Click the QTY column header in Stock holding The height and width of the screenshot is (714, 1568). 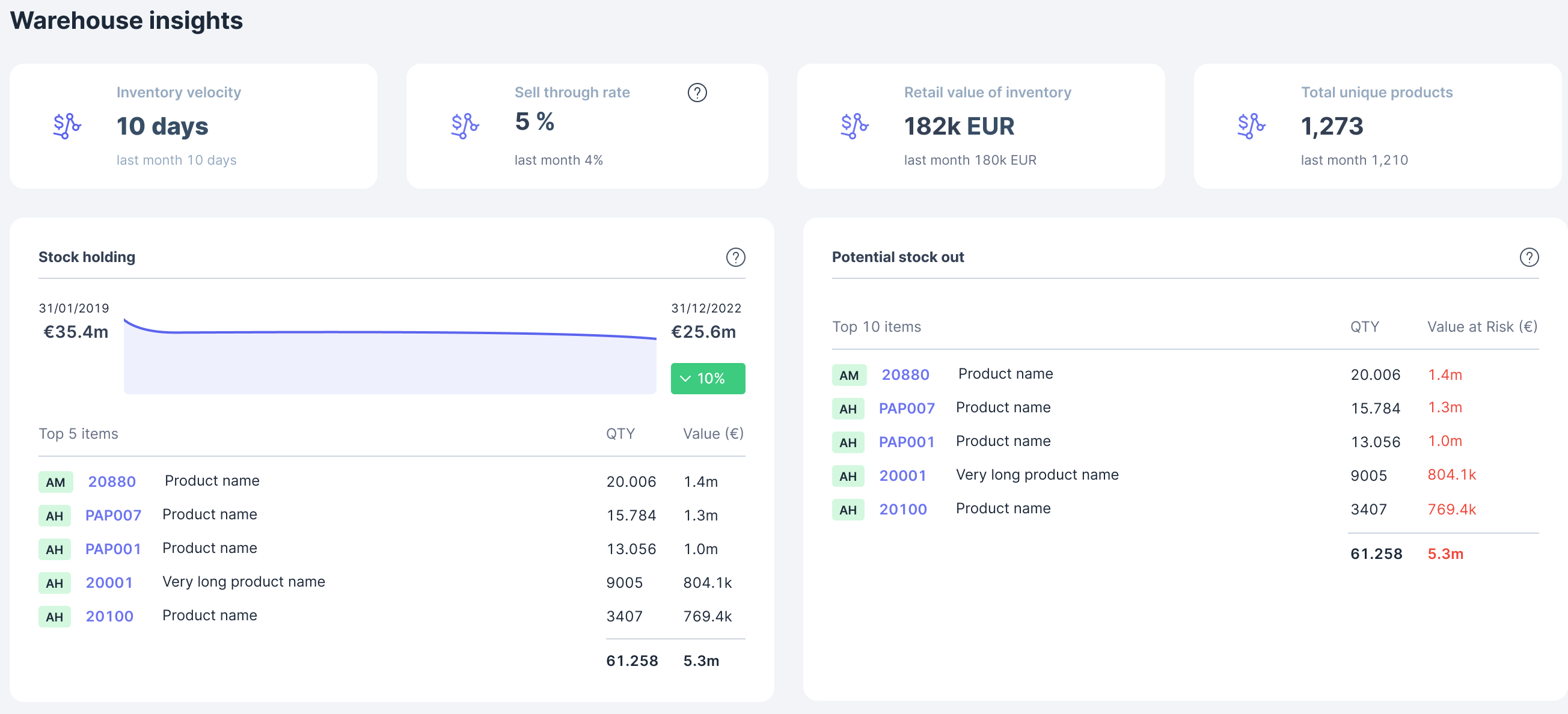[620, 434]
